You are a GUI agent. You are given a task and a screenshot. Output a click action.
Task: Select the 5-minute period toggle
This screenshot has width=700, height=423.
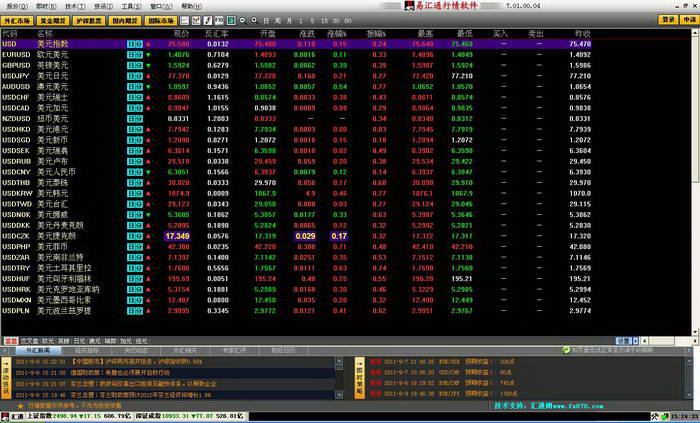[x=312, y=21]
